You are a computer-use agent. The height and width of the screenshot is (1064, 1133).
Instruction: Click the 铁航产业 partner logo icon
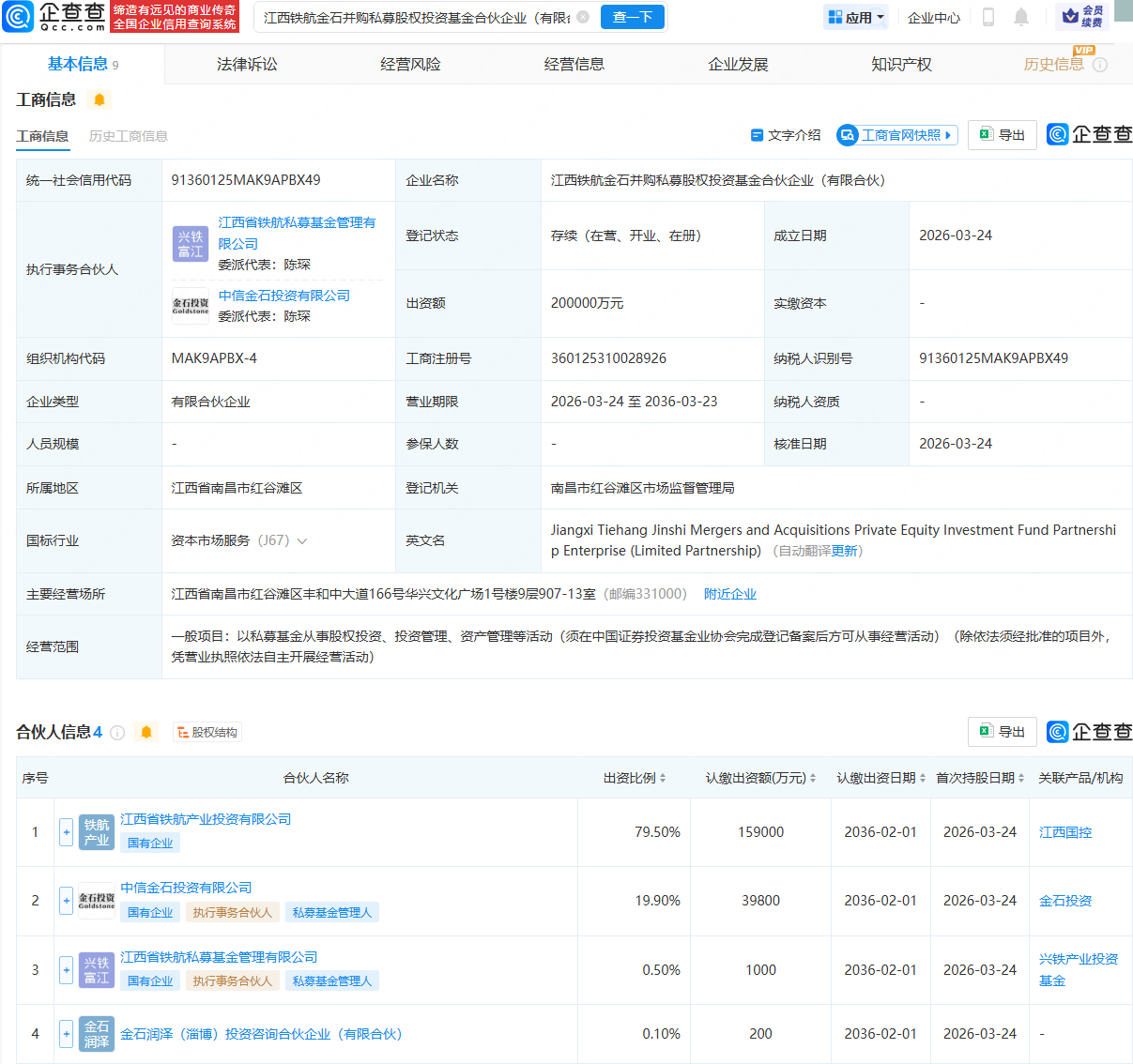96,831
